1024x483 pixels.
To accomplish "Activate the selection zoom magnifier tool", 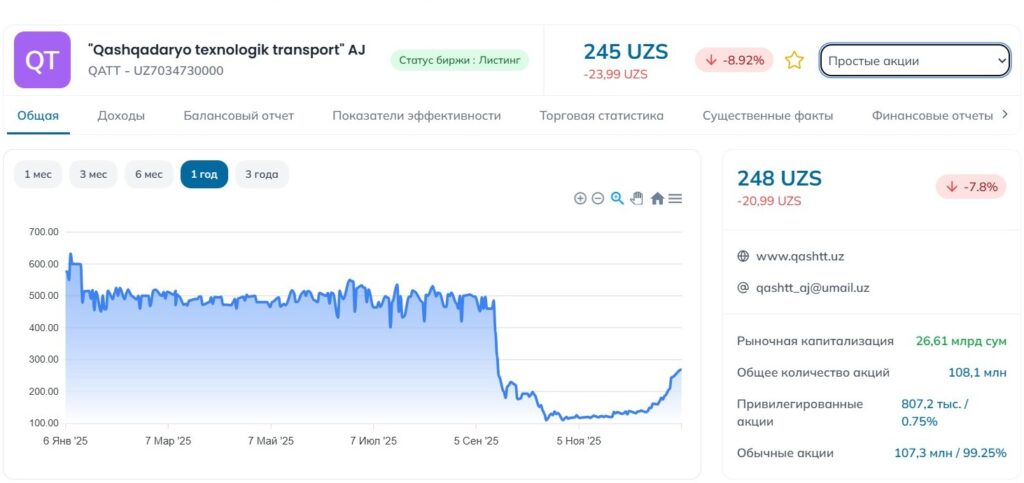I will pyautogui.click(x=617, y=198).
